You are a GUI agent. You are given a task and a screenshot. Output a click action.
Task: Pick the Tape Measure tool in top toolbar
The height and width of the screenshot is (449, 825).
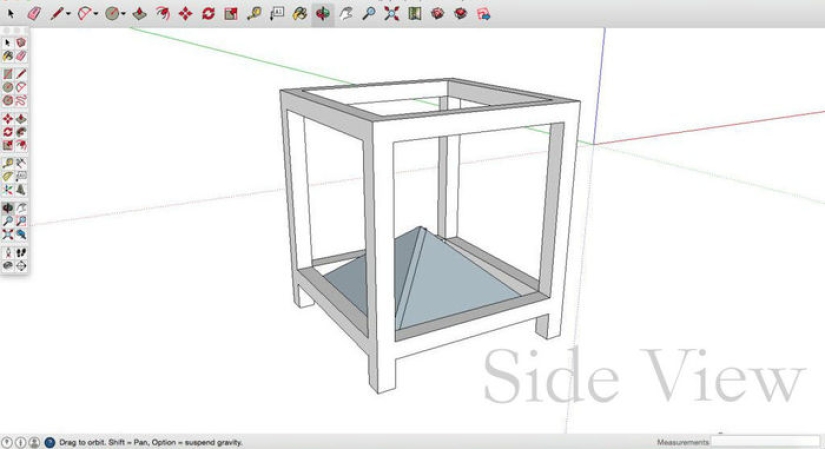click(x=254, y=13)
